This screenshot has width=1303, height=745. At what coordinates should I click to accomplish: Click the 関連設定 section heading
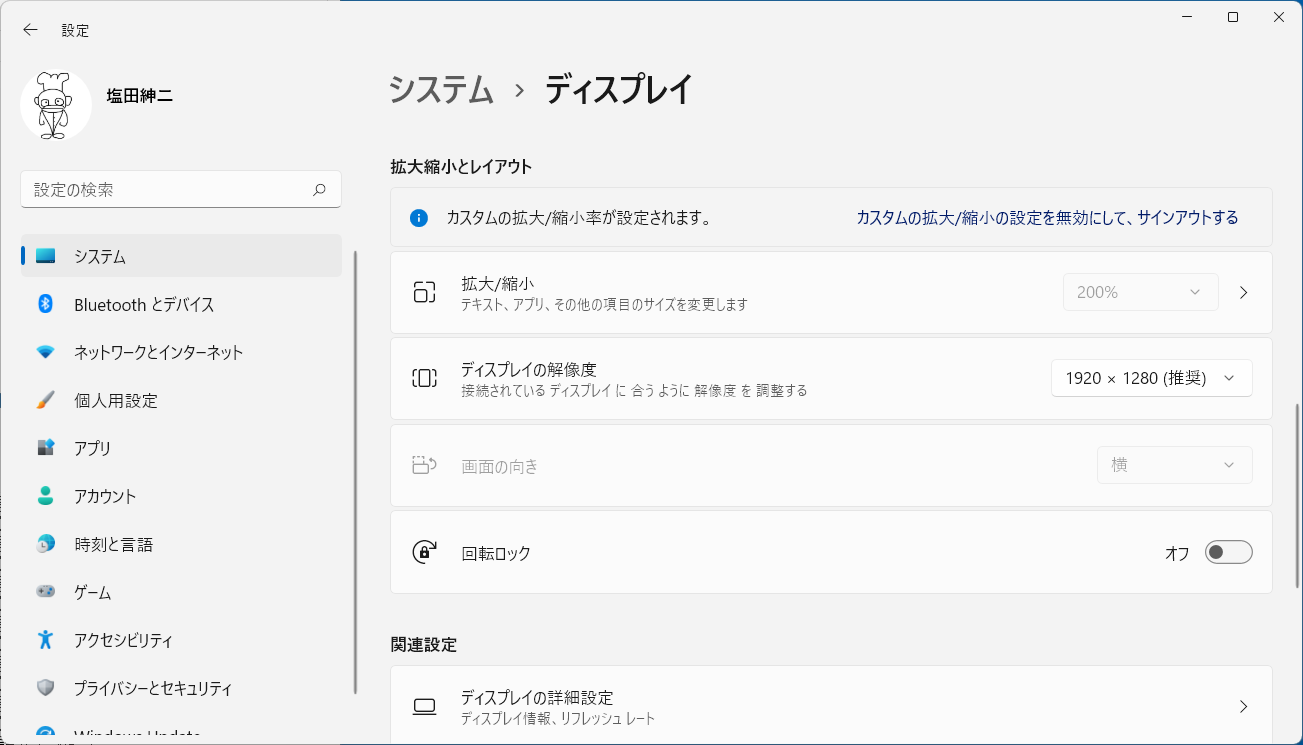(424, 645)
